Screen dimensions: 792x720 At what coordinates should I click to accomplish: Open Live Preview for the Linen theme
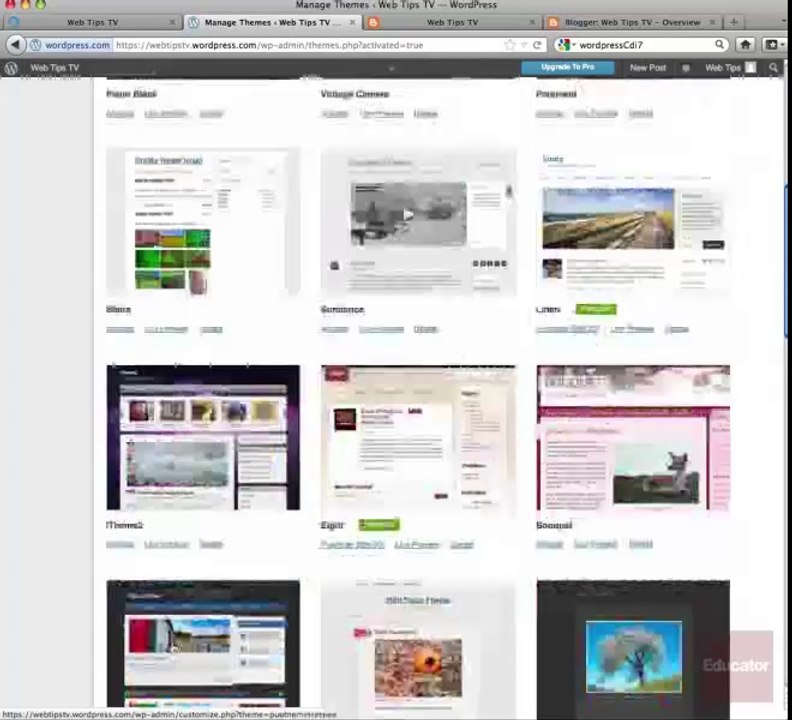point(632,329)
